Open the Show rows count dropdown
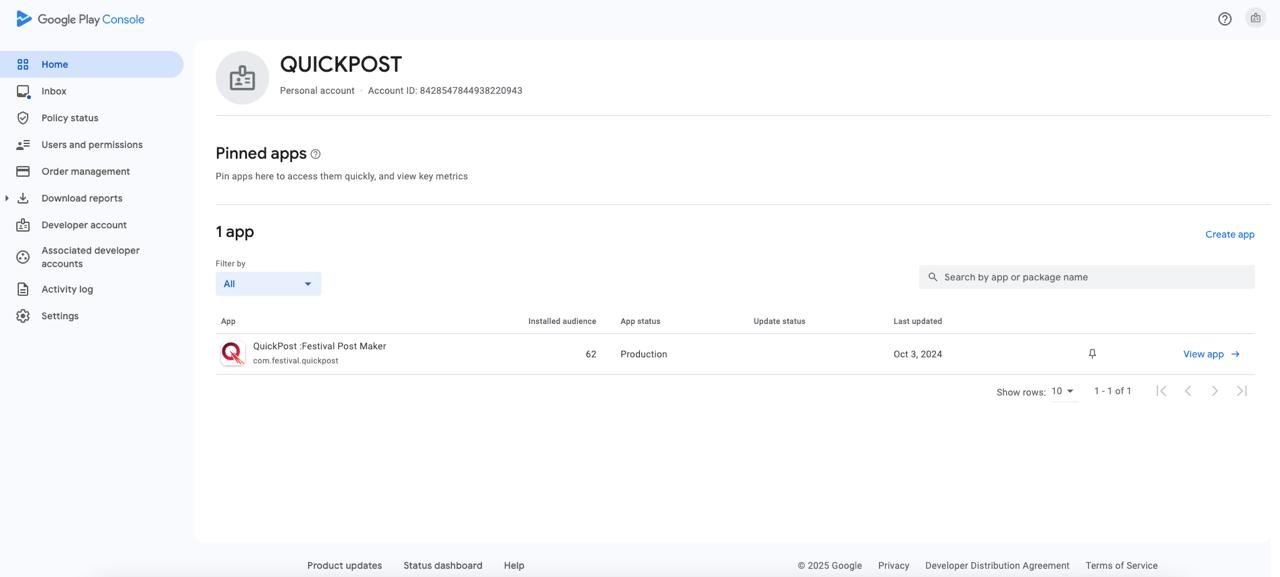 [1063, 391]
